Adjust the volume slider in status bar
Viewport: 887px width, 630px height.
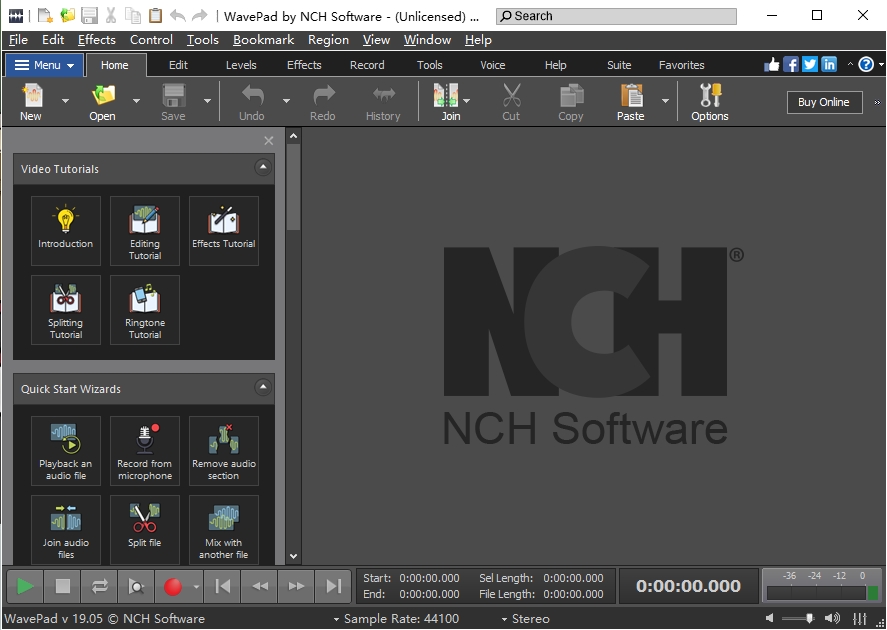pos(808,619)
